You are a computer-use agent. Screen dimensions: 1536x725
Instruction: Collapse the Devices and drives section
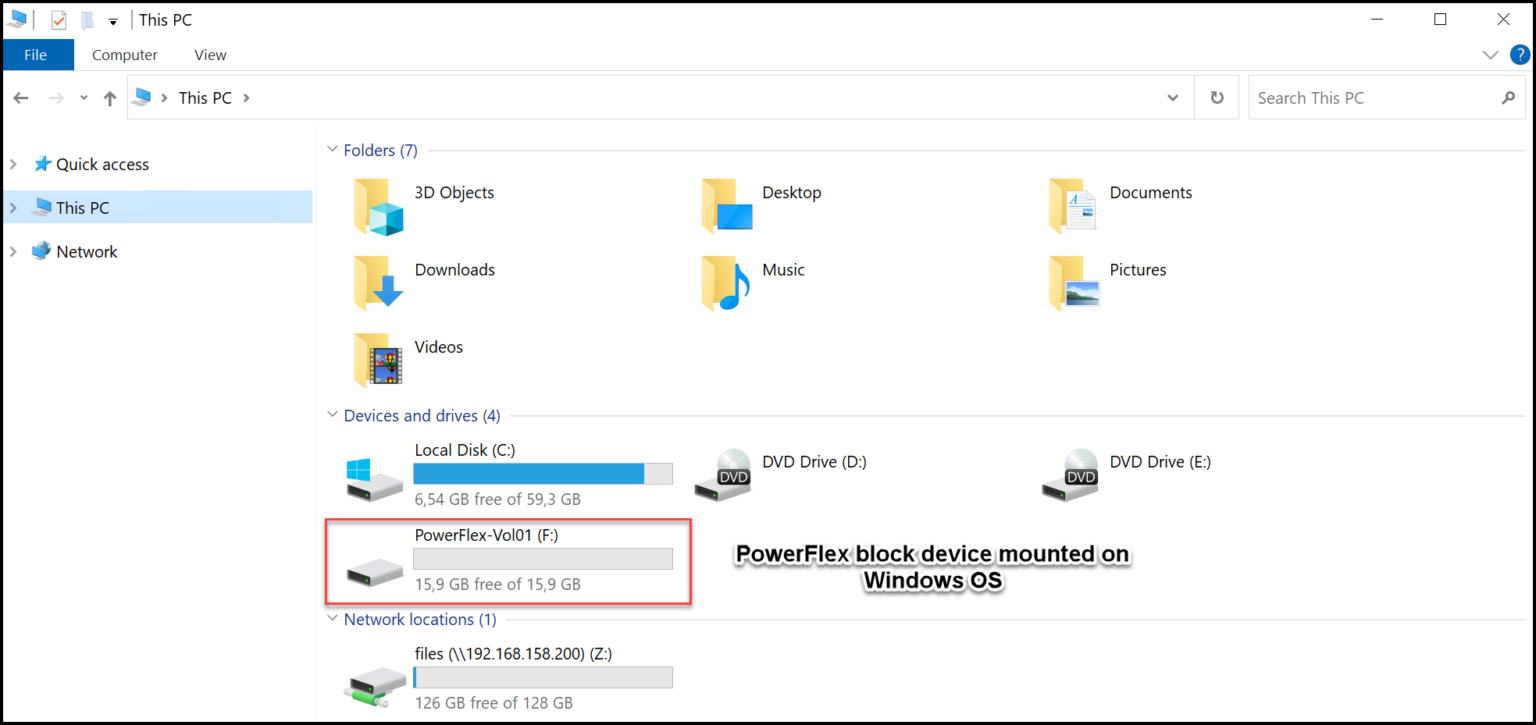pyautogui.click(x=331, y=414)
